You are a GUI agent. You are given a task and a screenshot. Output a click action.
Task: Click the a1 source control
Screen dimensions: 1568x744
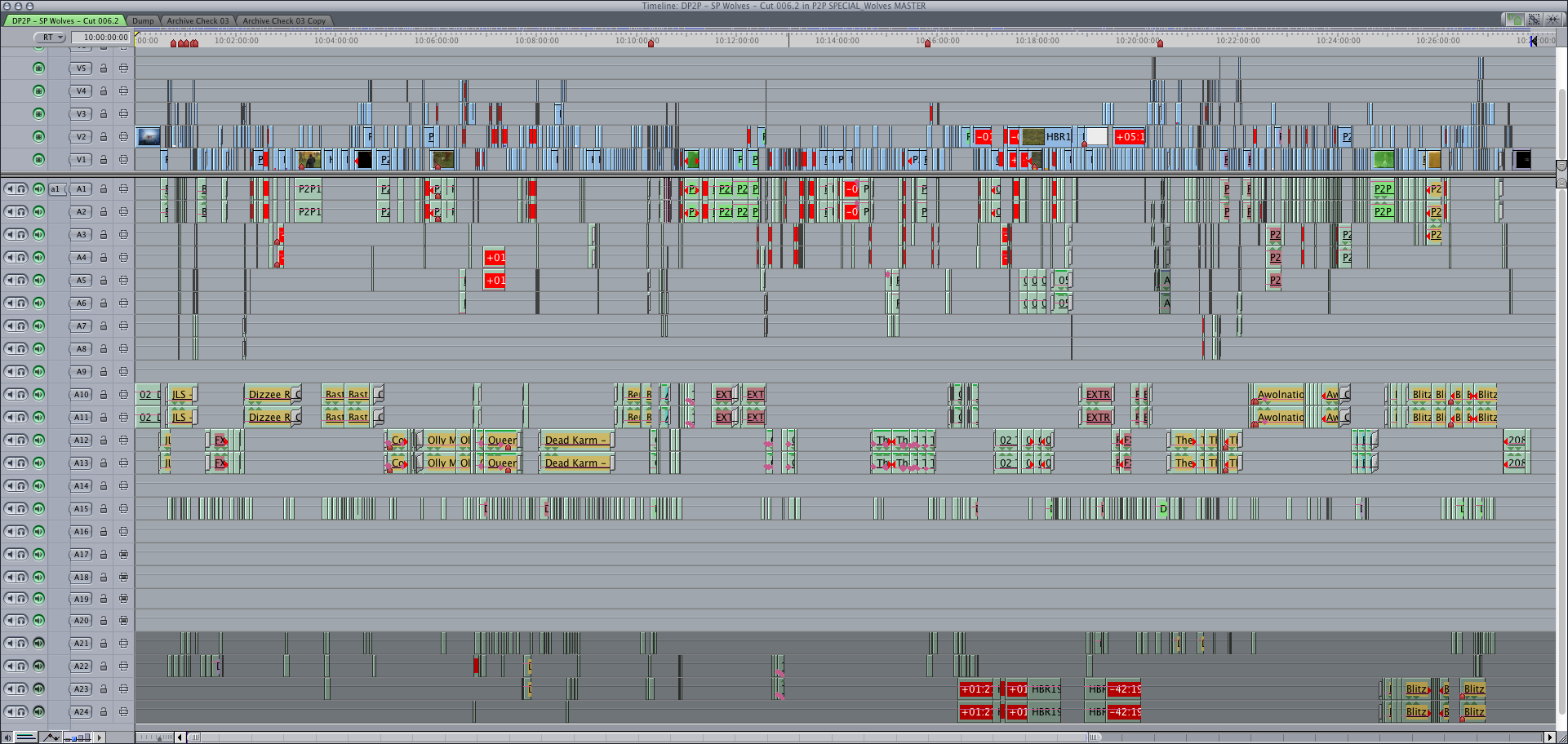tap(56, 189)
